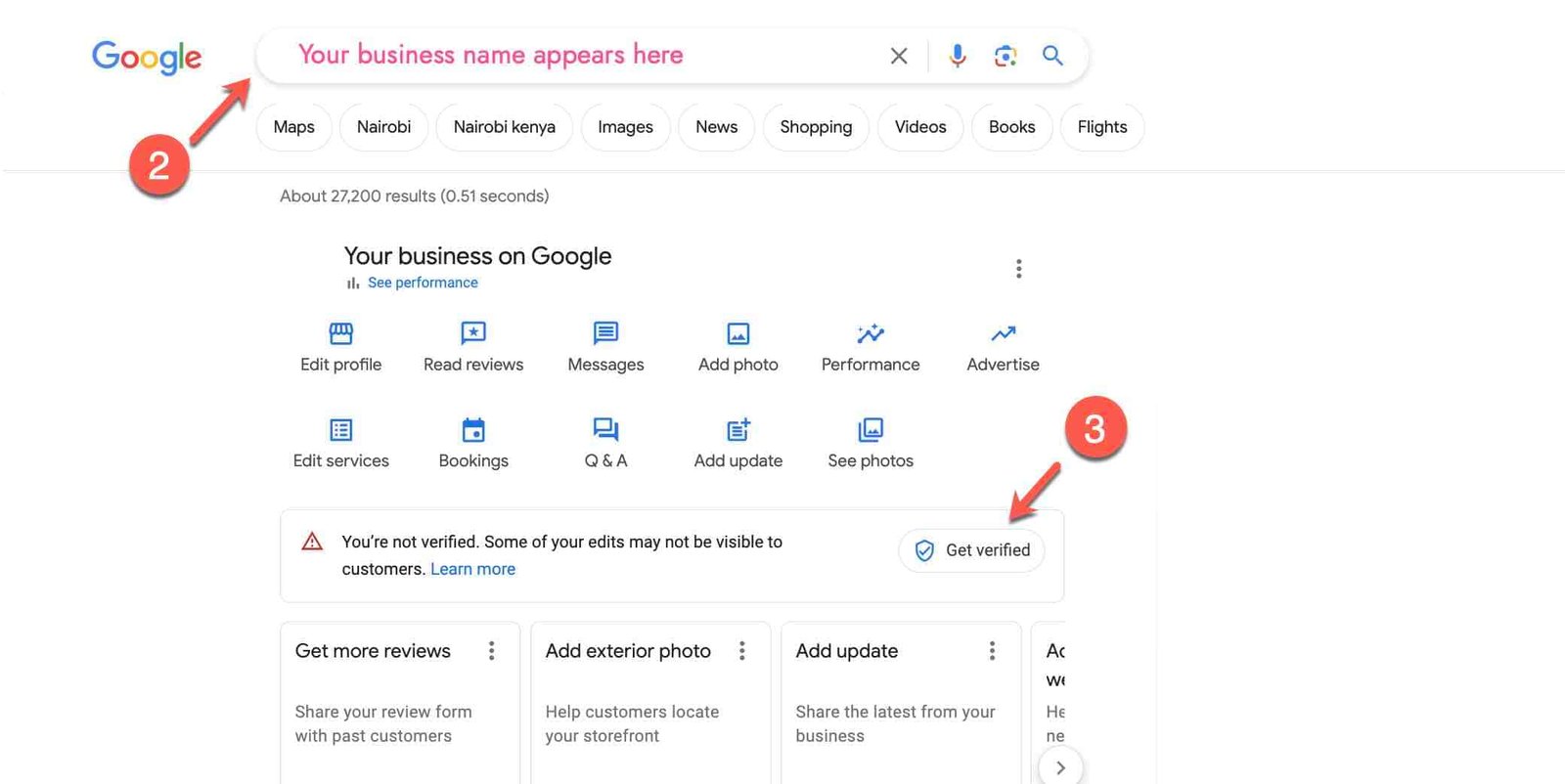The height and width of the screenshot is (784, 1565).
Task: Select the Nairobi kenya chip
Action: (504, 127)
